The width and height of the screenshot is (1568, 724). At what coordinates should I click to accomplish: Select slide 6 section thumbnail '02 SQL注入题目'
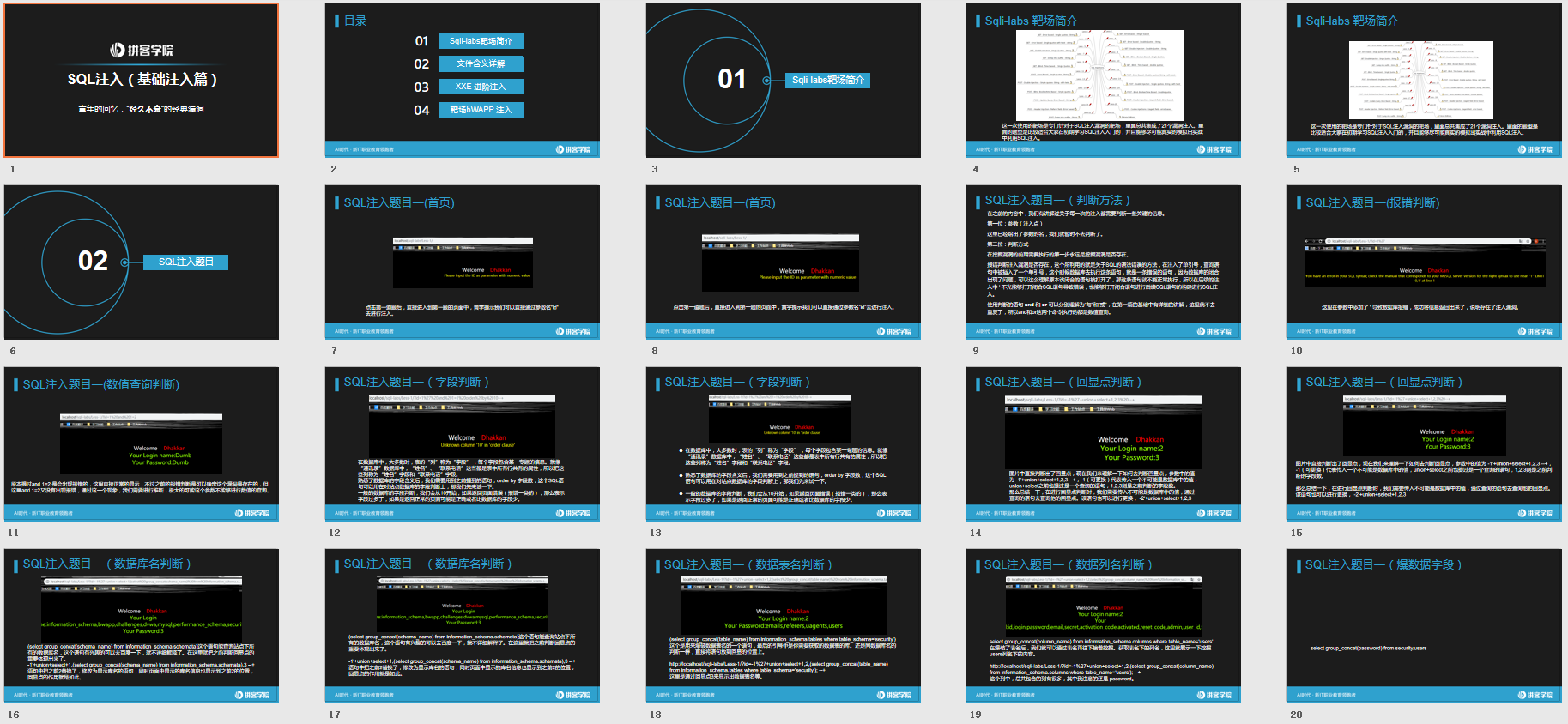[142, 262]
